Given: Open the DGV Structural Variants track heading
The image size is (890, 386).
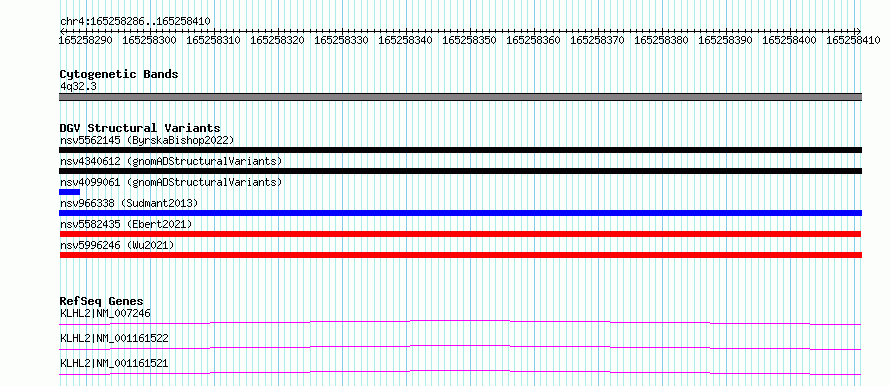Looking at the screenshot, I should 140,128.
